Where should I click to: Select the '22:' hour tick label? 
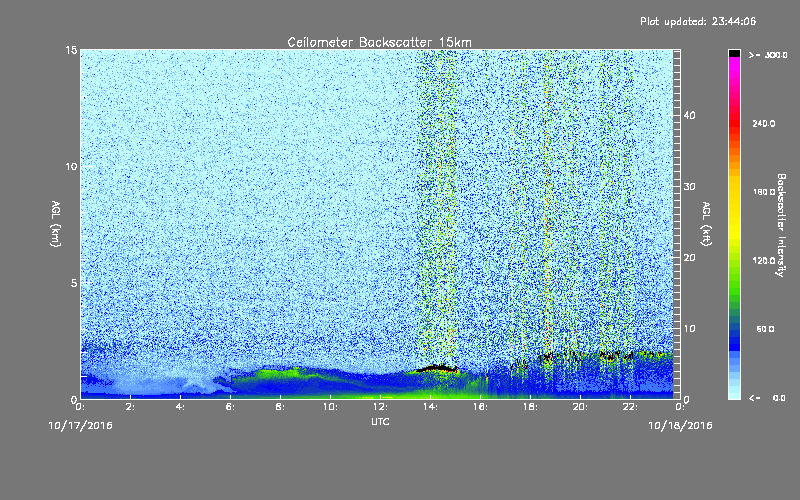tap(631, 407)
